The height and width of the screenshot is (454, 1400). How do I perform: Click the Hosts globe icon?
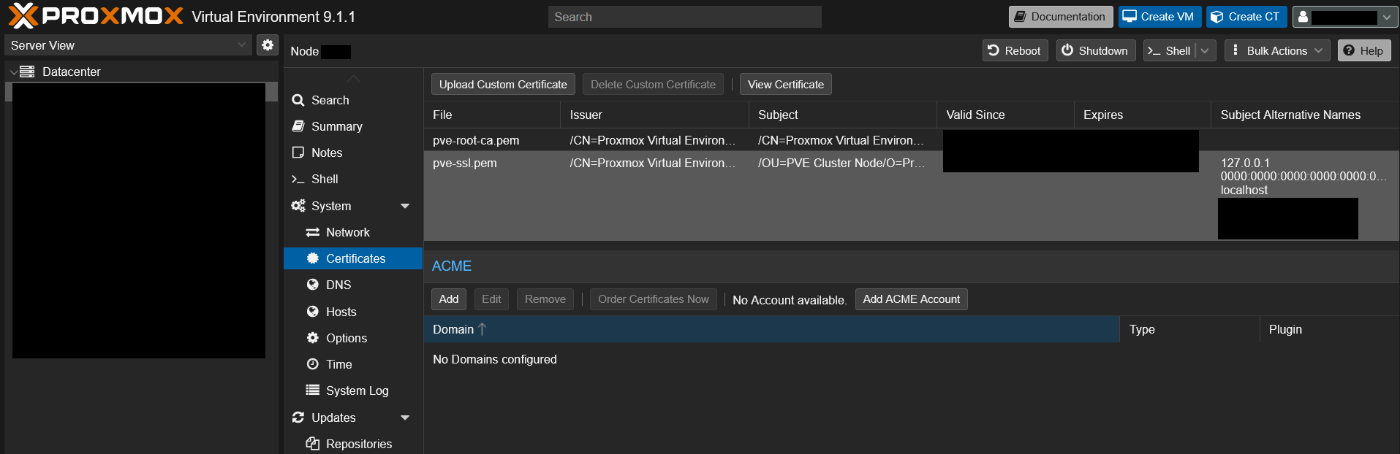click(313, 312)
